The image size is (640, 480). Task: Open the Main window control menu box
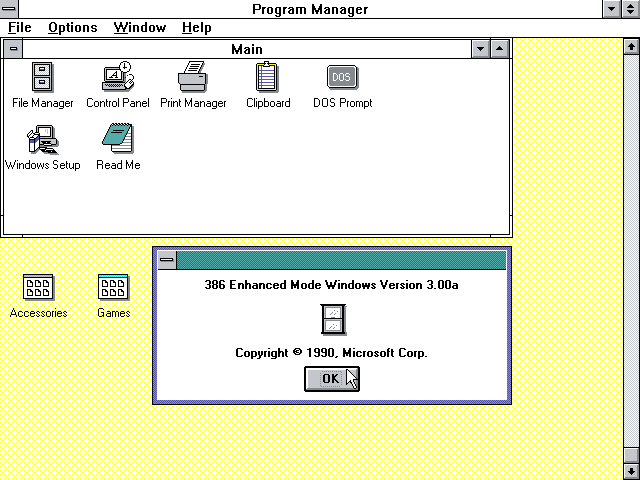(13, 49)
